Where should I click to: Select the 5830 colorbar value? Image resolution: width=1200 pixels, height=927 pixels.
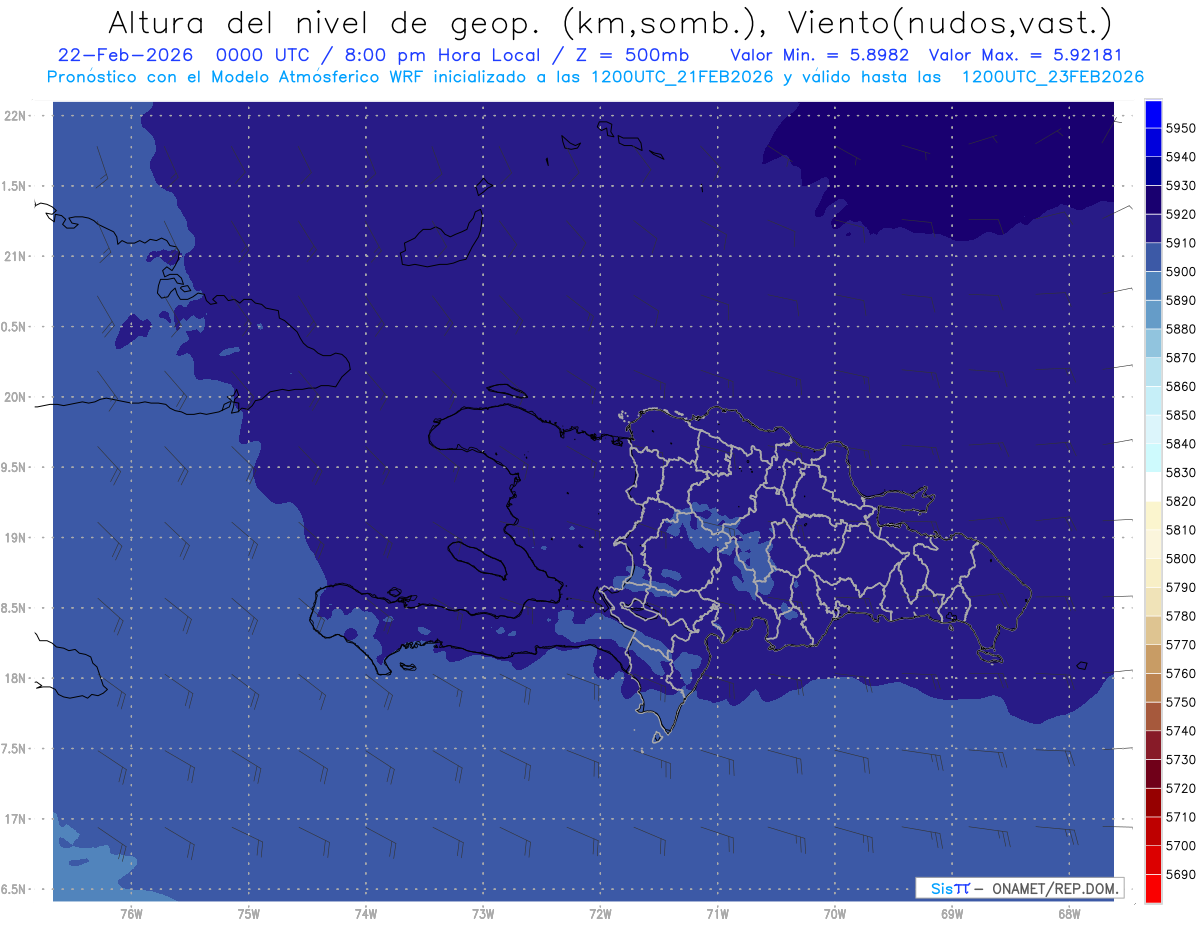coord(1181,473)
